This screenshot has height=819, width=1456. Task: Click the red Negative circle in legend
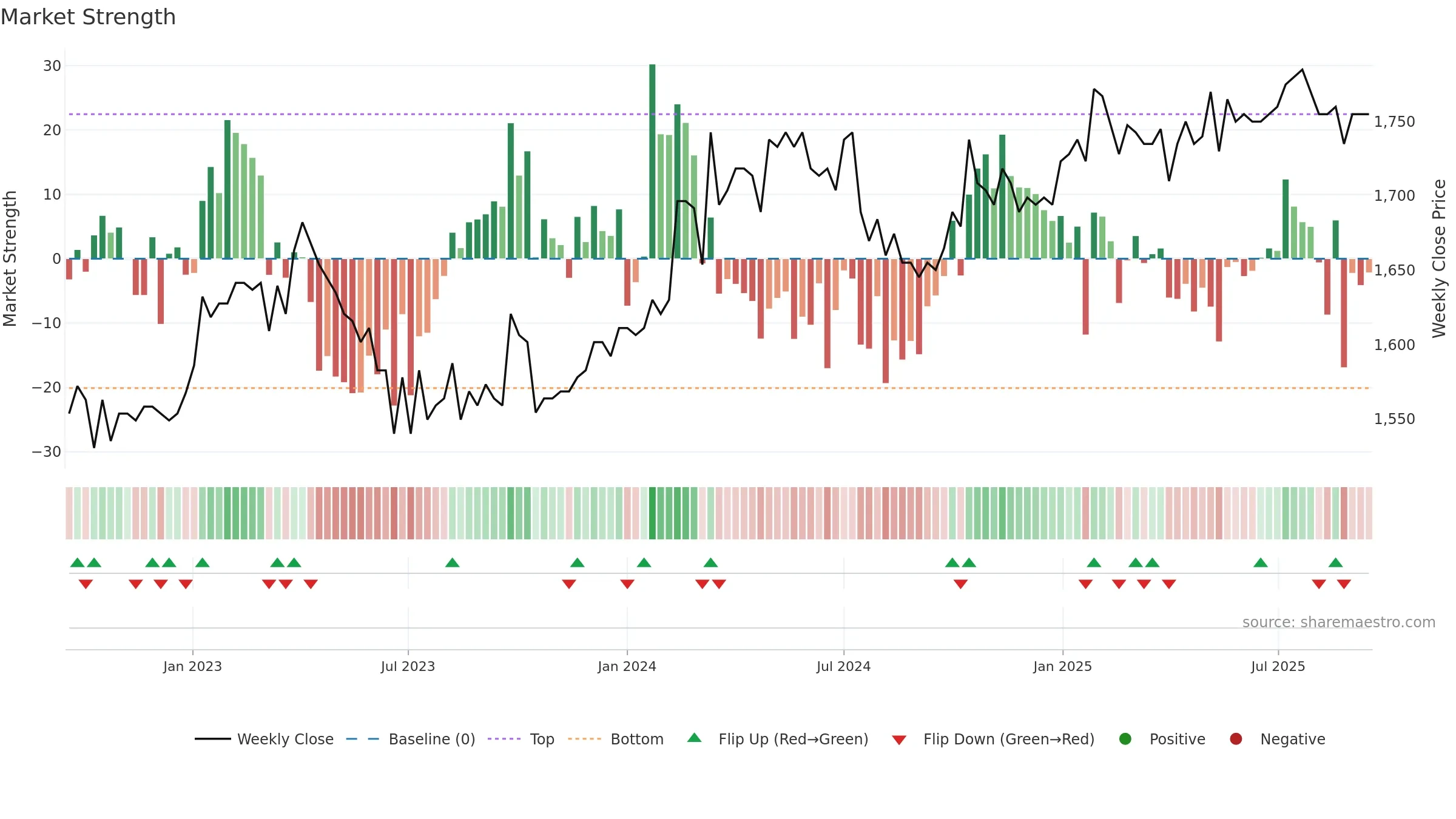click(x=1236, y=739)
